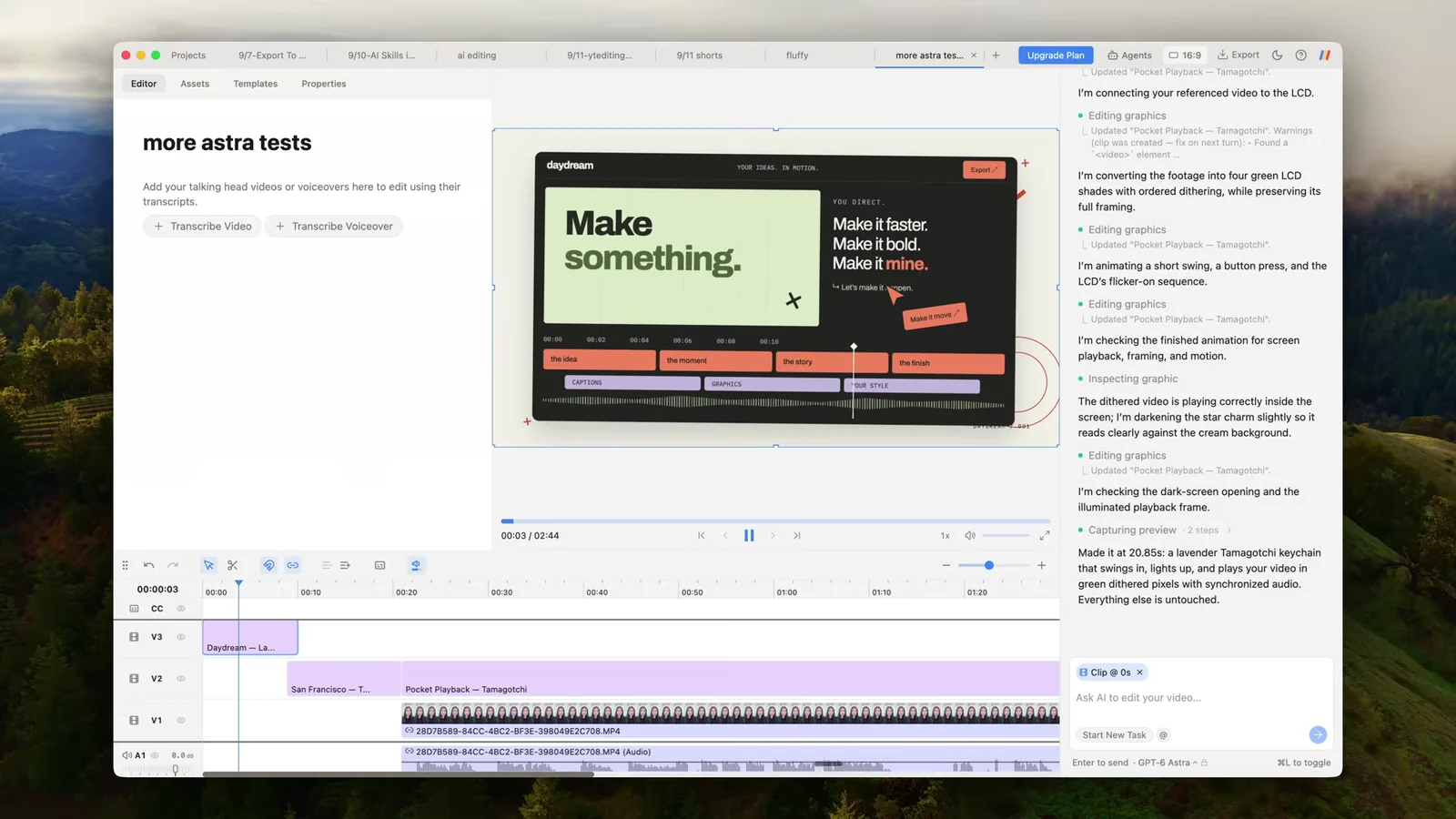Click the lines-with-arrow timeline toolbar icon
This screenshot has width=1456, height=819.
click(x=345, y=565)
